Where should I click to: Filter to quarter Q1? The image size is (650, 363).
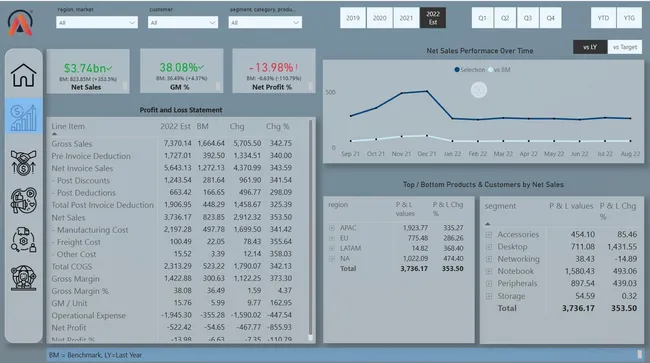tap(483, 18)
